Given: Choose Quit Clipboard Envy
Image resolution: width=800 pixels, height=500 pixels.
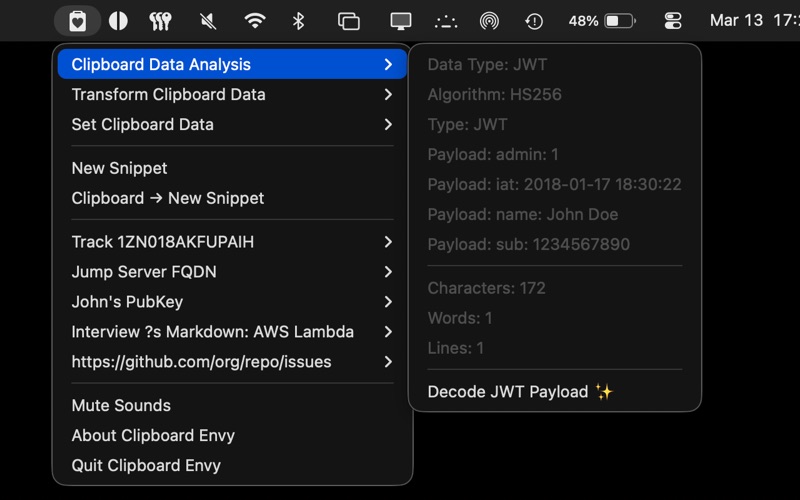Looking at the screenshot, I should pos(232,465).
